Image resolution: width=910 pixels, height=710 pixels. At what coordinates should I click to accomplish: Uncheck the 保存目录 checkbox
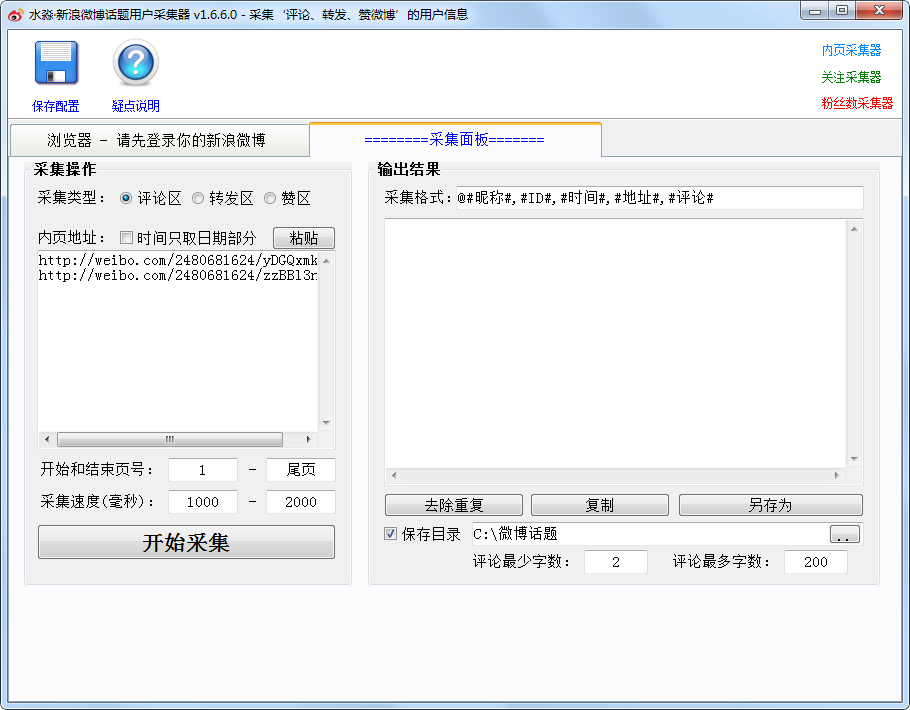click(x=391, y=534)
